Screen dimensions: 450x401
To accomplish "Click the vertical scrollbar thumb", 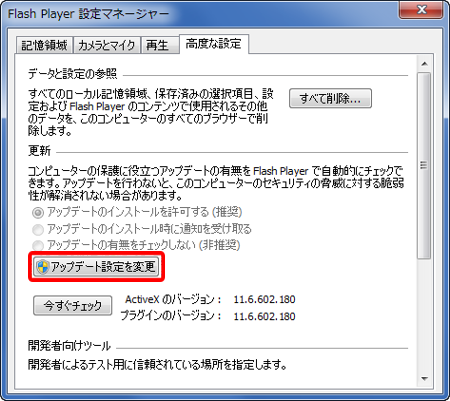I will point(424,165).
